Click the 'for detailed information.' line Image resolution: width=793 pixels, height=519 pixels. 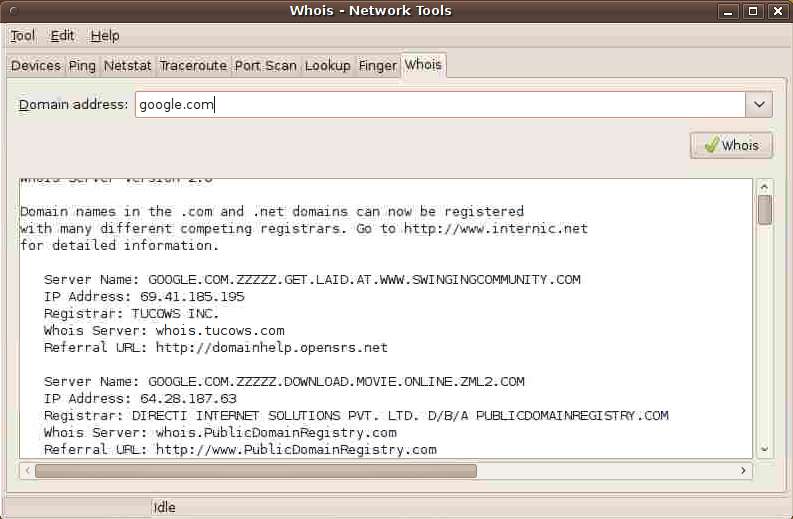pyautogui.click(x=120, y=246)
